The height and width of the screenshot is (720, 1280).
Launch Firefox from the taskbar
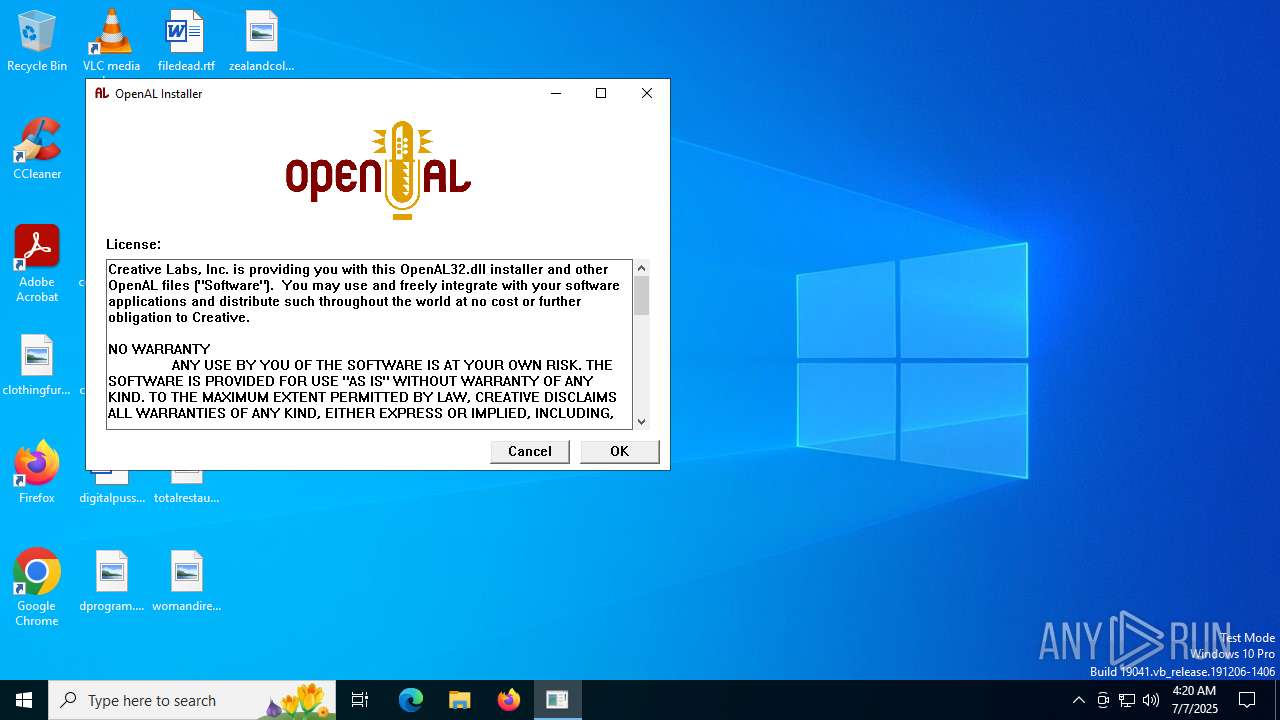[509, 700]
